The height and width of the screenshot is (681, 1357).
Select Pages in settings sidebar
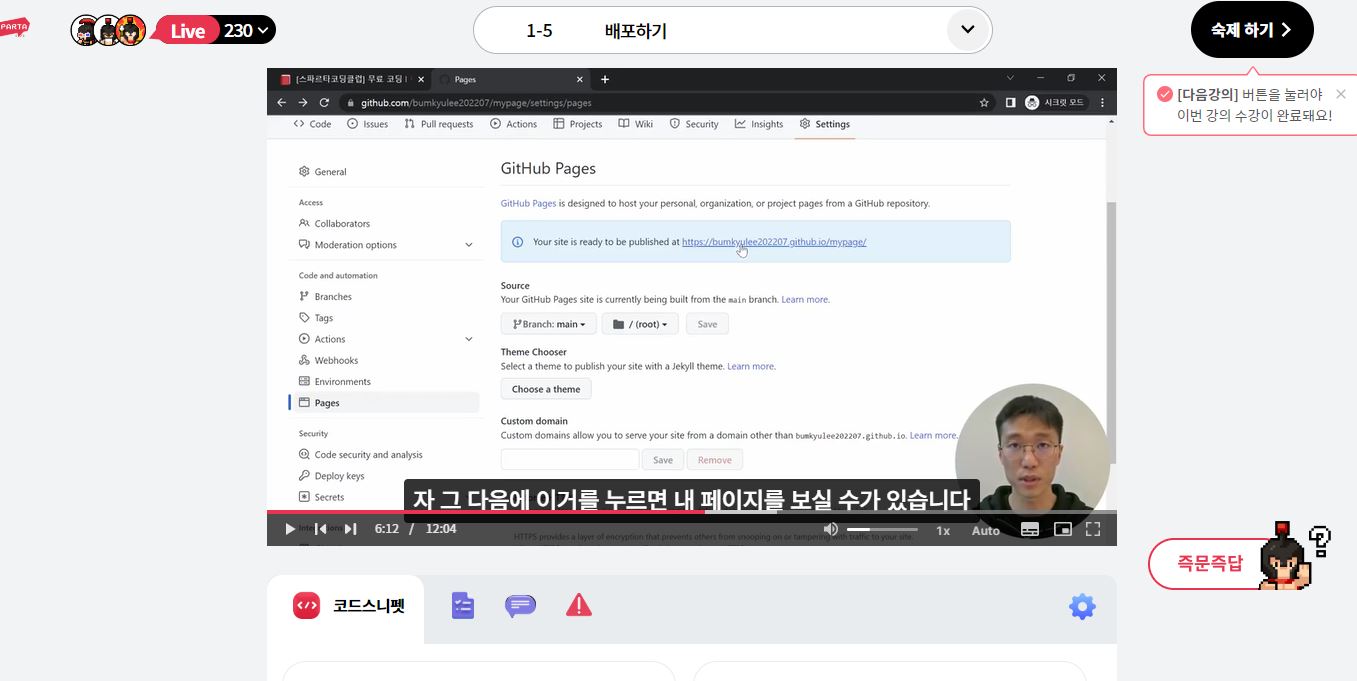click(385, 403)
